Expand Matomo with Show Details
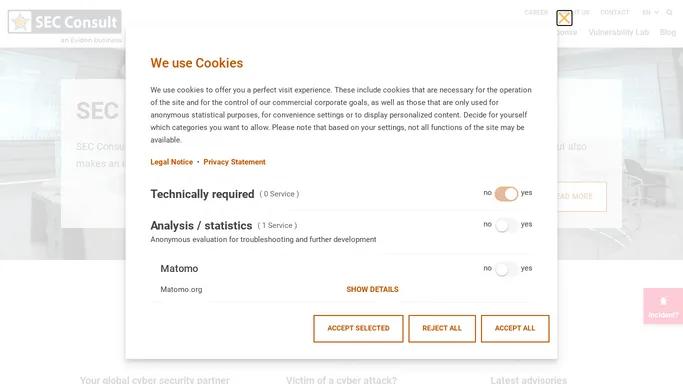Viewport: 683px width, 384px height. coord(372,290)
